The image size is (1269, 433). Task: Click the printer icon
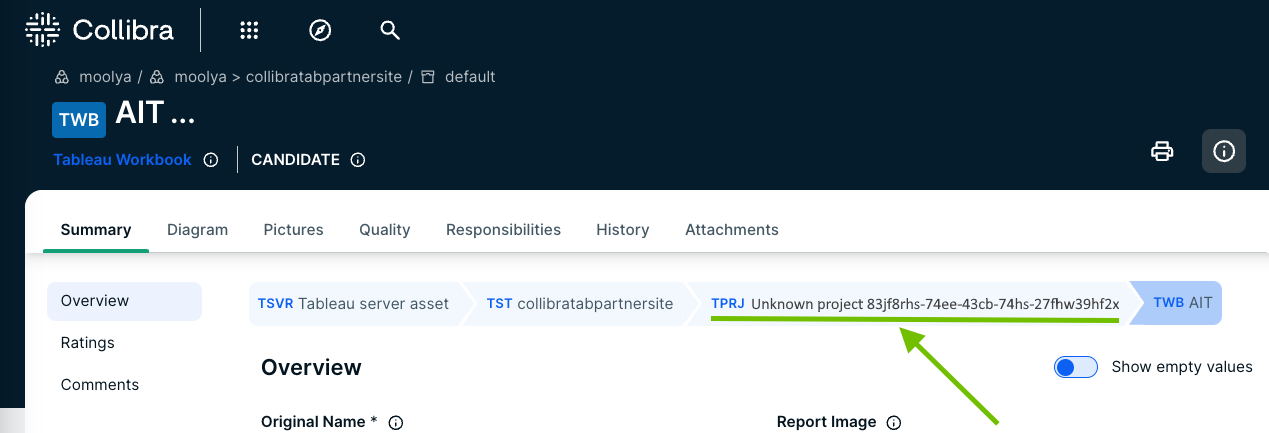tap(1162, 151)
